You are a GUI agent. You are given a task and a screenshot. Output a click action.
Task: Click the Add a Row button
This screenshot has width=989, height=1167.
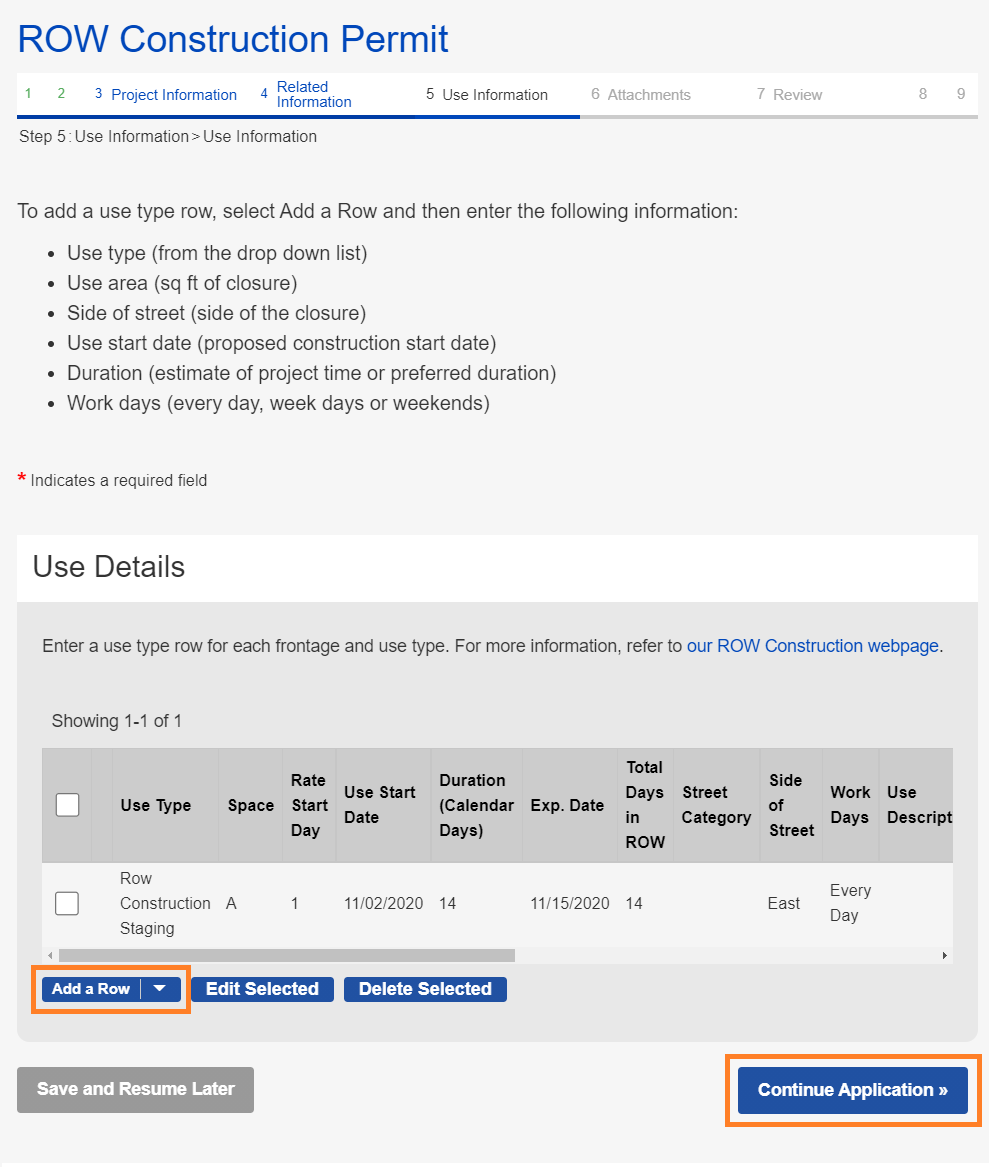point(91,989)
